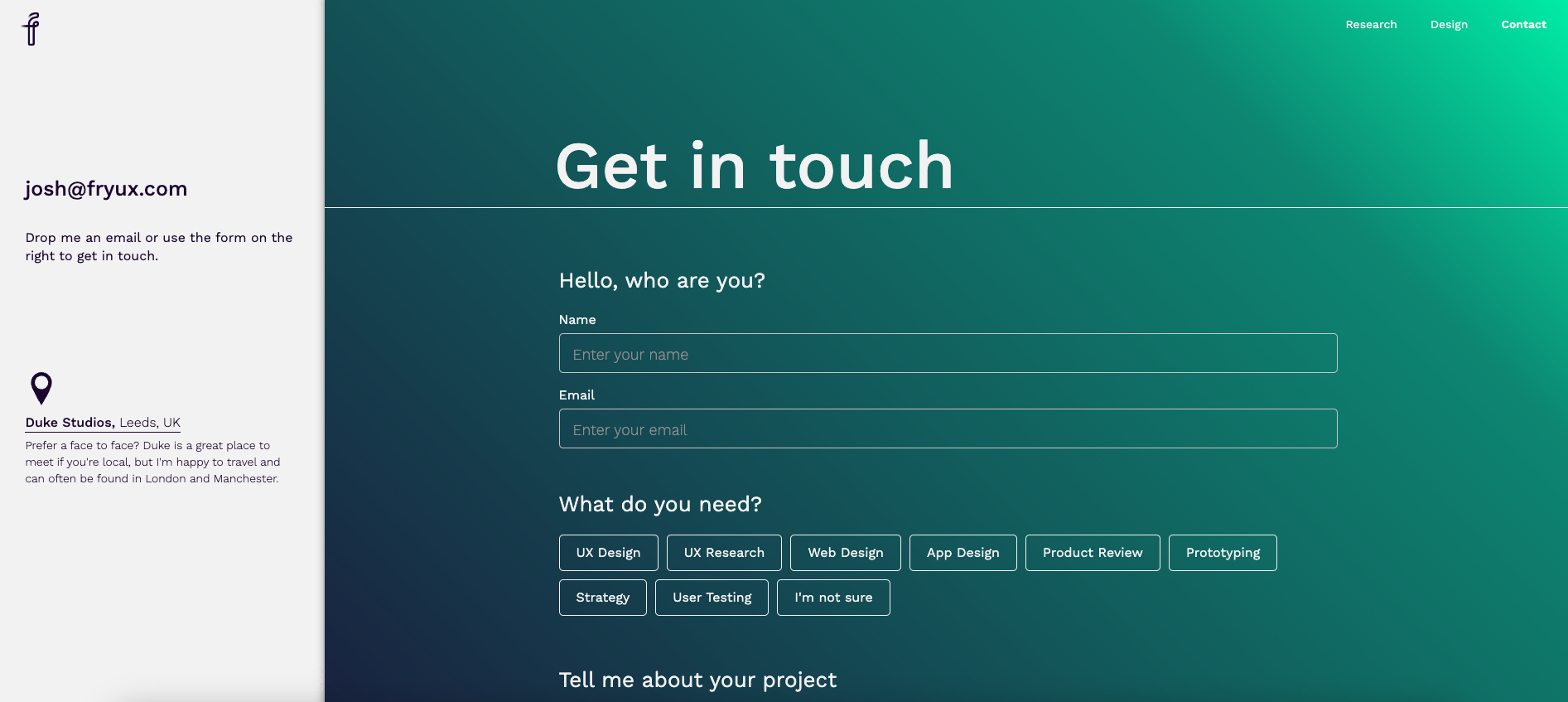Toggle the UX Design option
This screenshot has width=1568, height=702.
point(608,553)
